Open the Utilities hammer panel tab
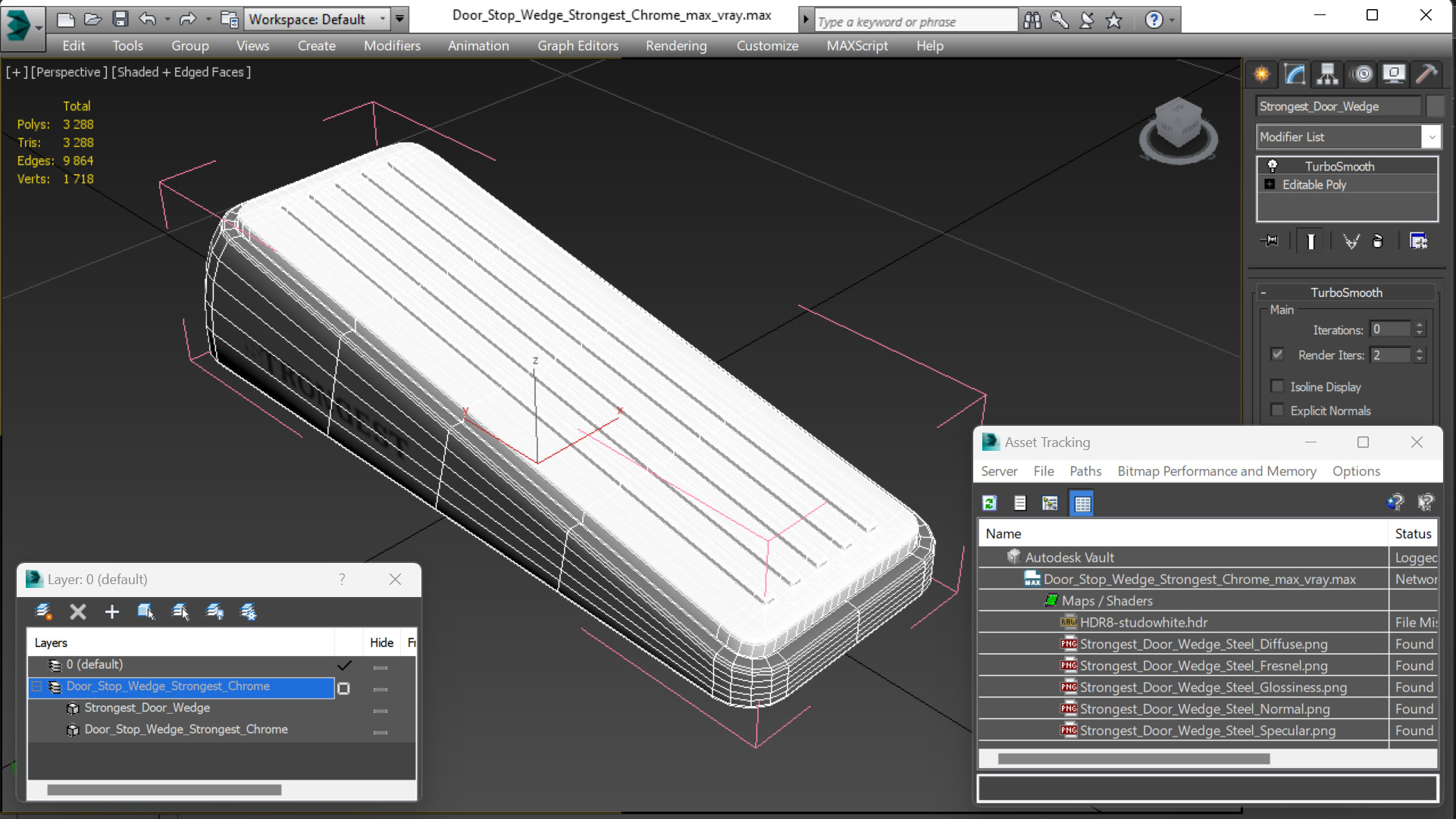 [1426, 73]
